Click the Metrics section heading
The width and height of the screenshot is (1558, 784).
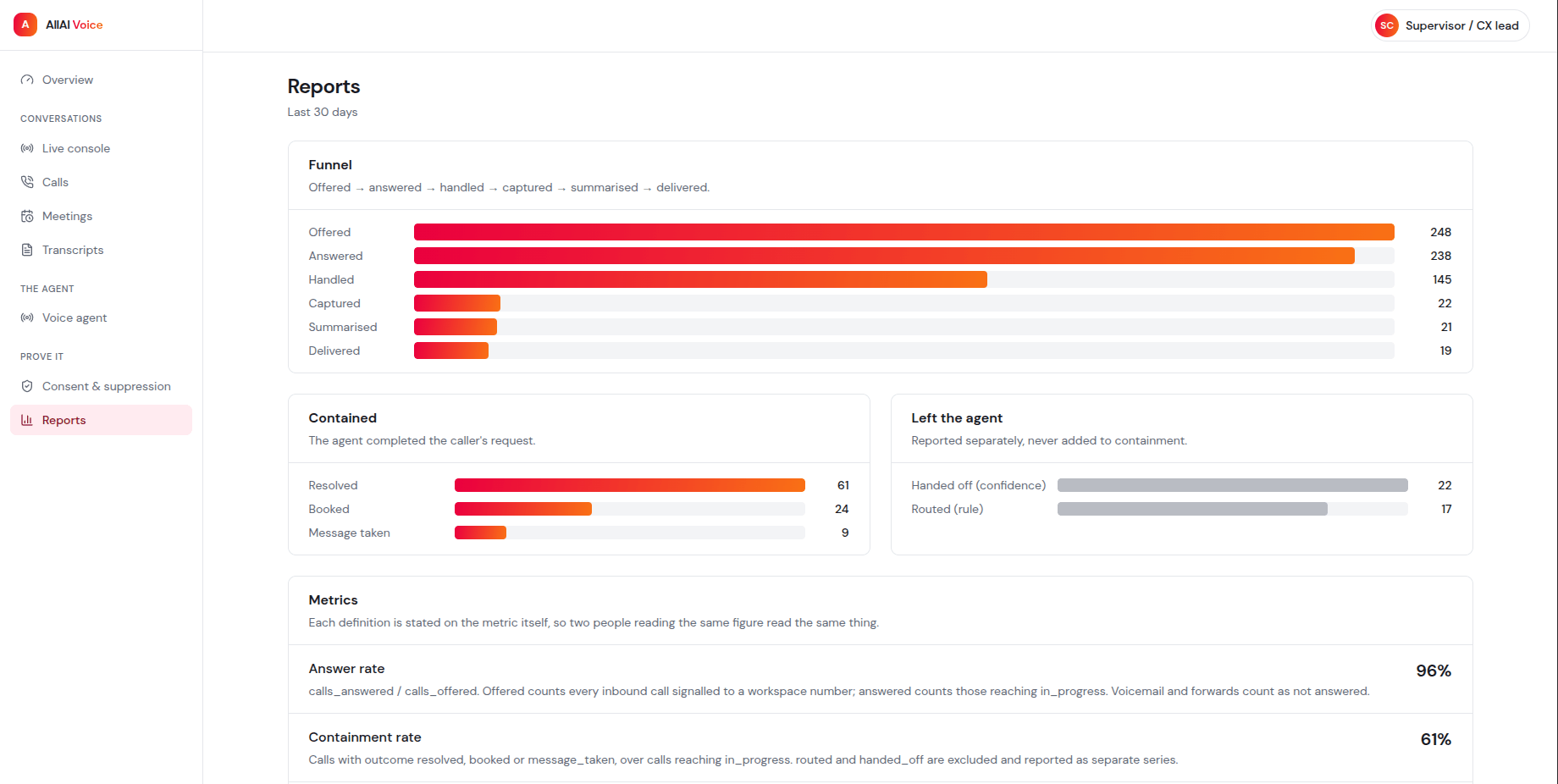pyautogui.click(x=334, y=599)
